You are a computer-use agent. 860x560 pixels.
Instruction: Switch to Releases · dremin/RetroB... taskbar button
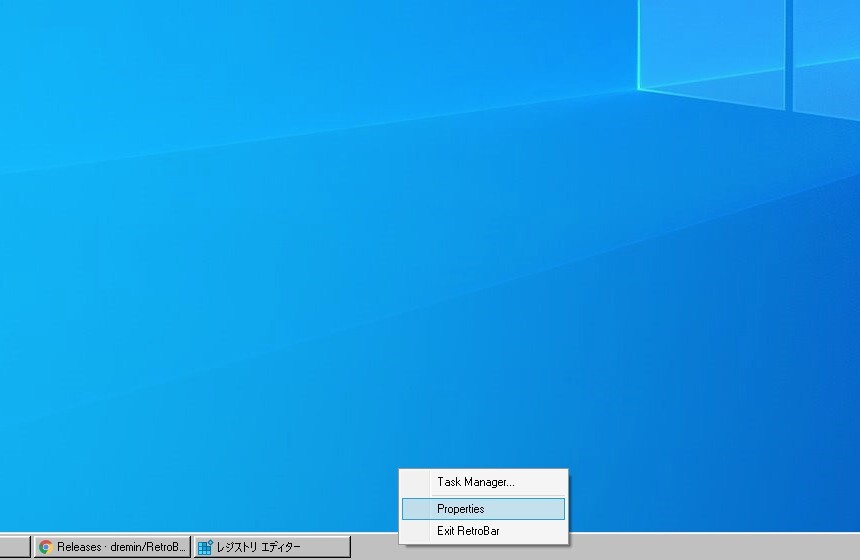click(x=112, y=547)
